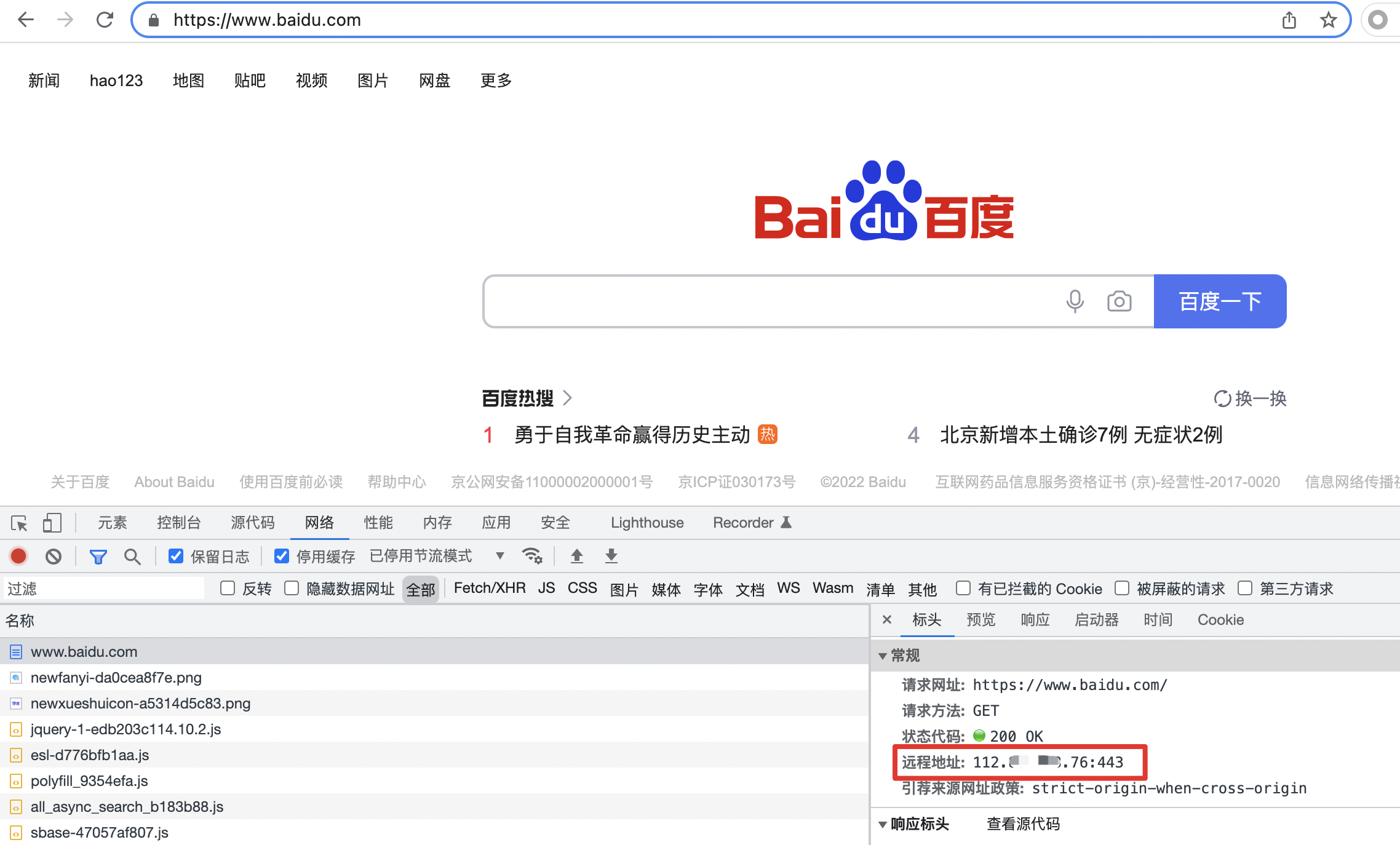Open the 新闻 link
The image size is (1400, 845).
tap(44, 81)
